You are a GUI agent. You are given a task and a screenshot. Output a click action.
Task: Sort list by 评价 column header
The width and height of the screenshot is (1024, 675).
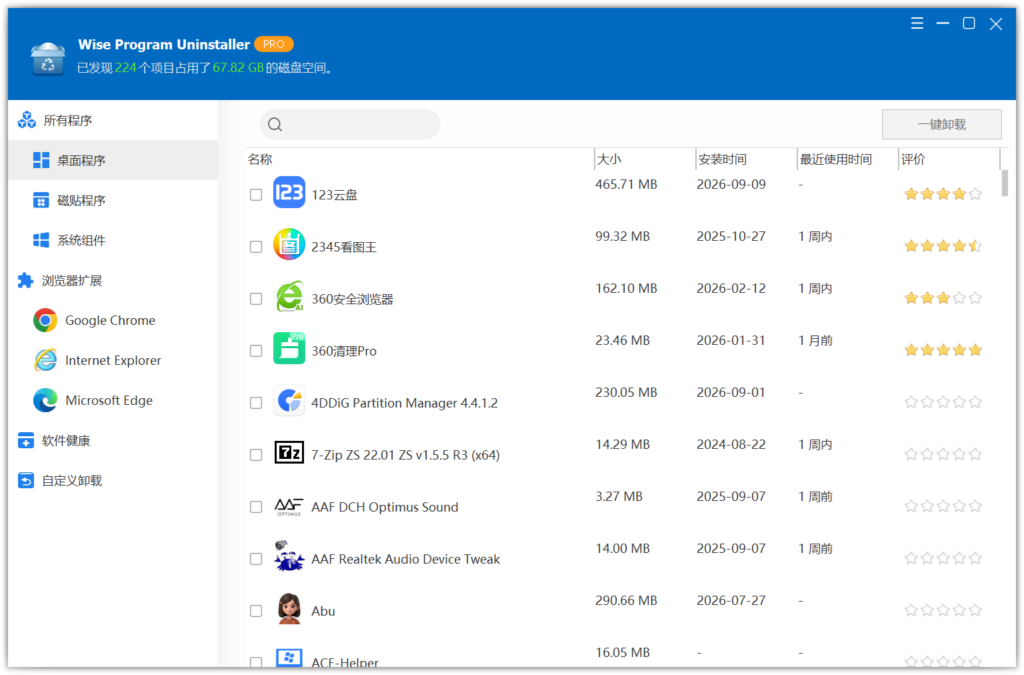tap(913, 159)
